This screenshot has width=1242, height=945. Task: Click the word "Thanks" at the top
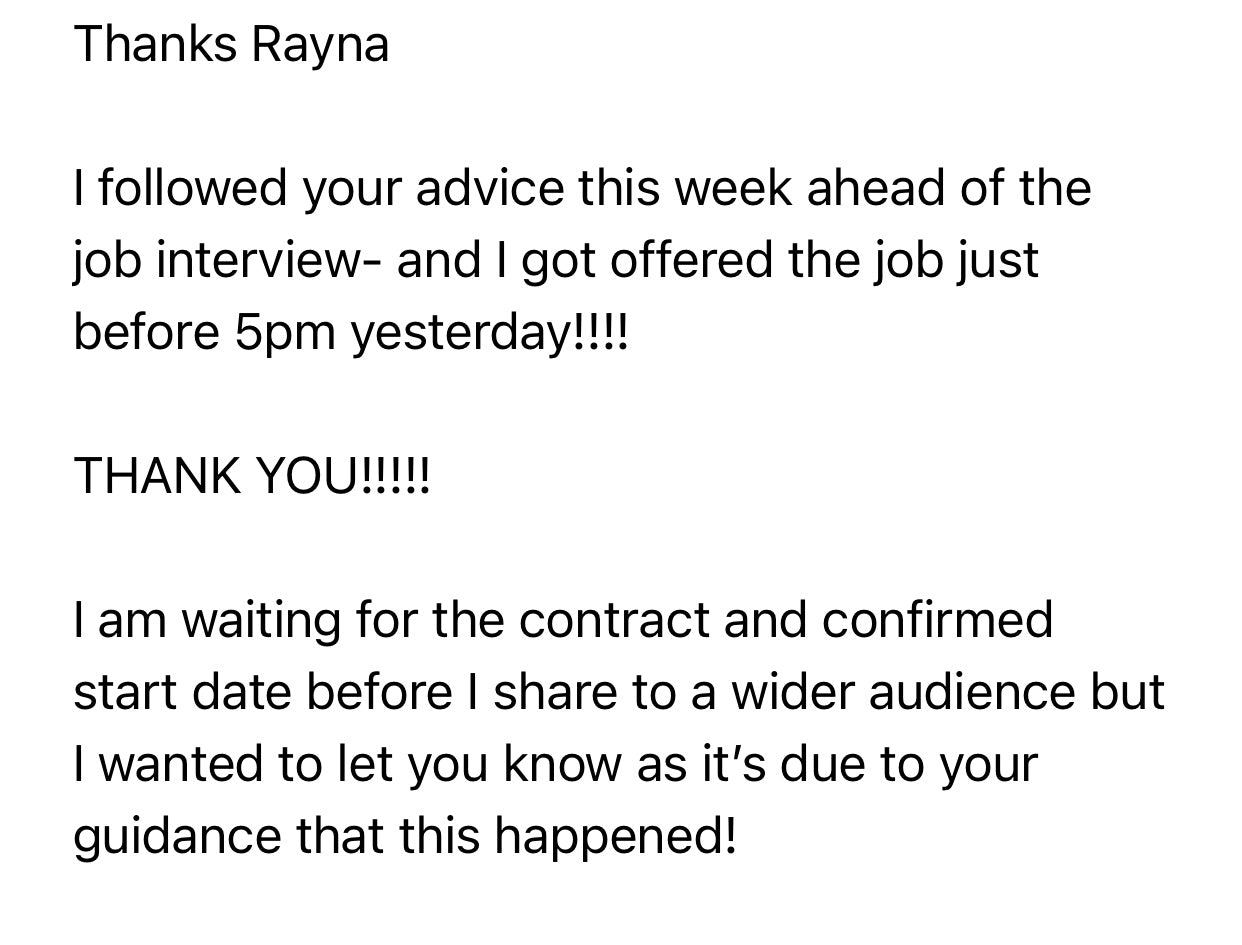[x=155, y=45]
